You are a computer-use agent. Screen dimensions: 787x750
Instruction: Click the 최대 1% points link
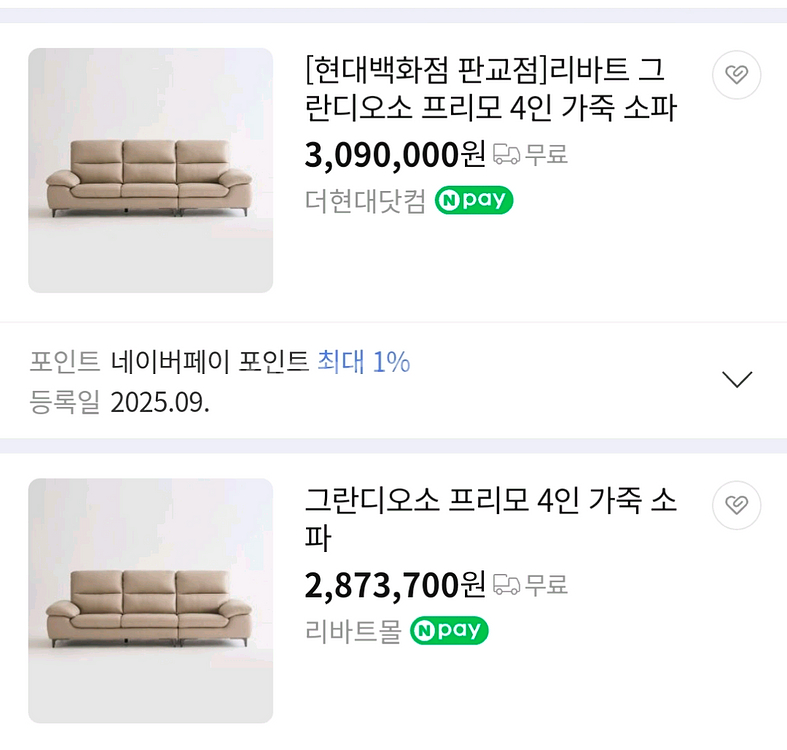pyautogui.click(x=364, y=362)
